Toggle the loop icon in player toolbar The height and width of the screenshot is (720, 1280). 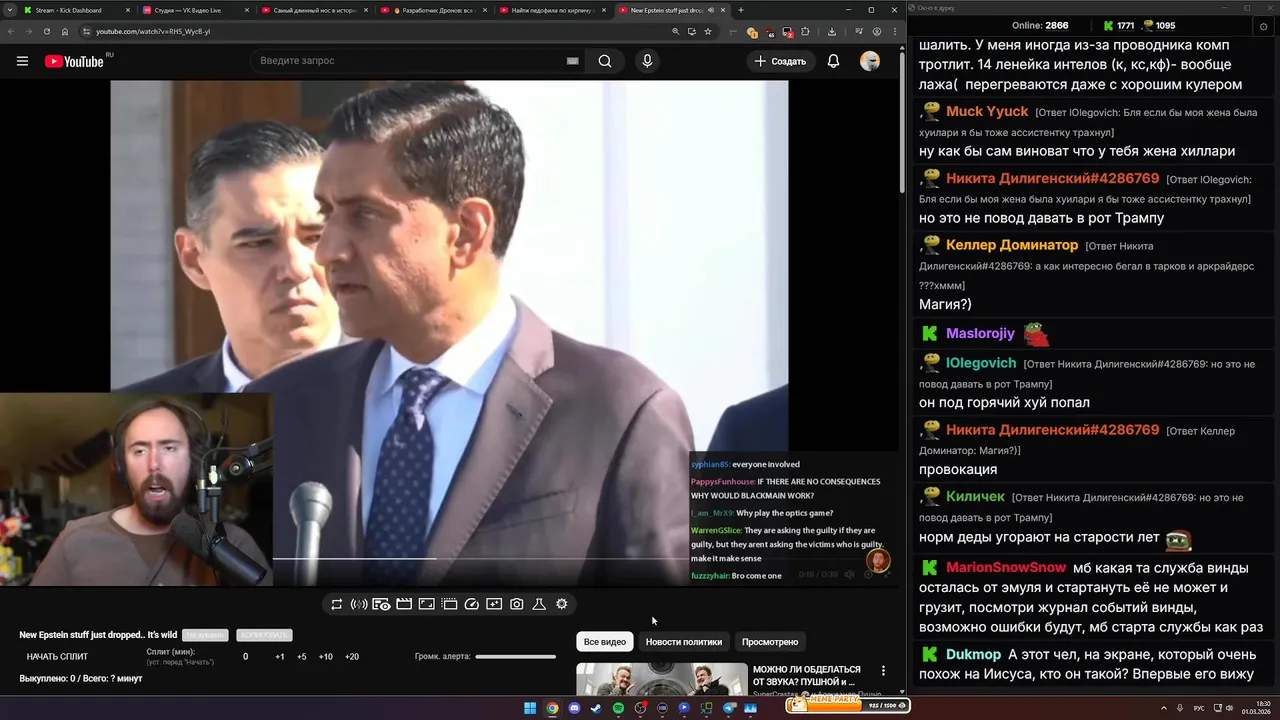(336, 604)
